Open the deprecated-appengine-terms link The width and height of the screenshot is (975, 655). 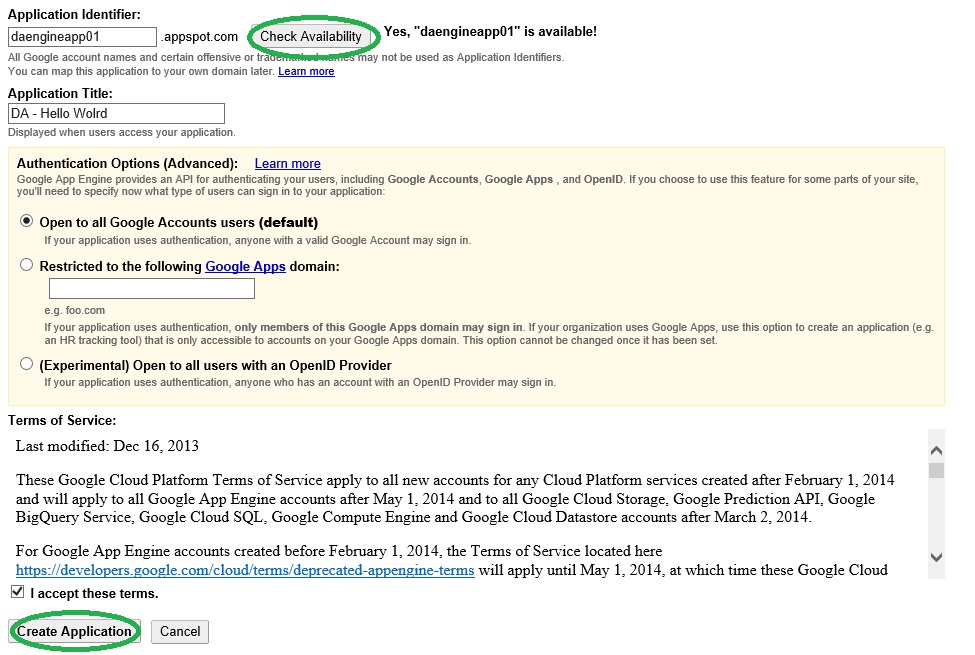coord(245,571)
